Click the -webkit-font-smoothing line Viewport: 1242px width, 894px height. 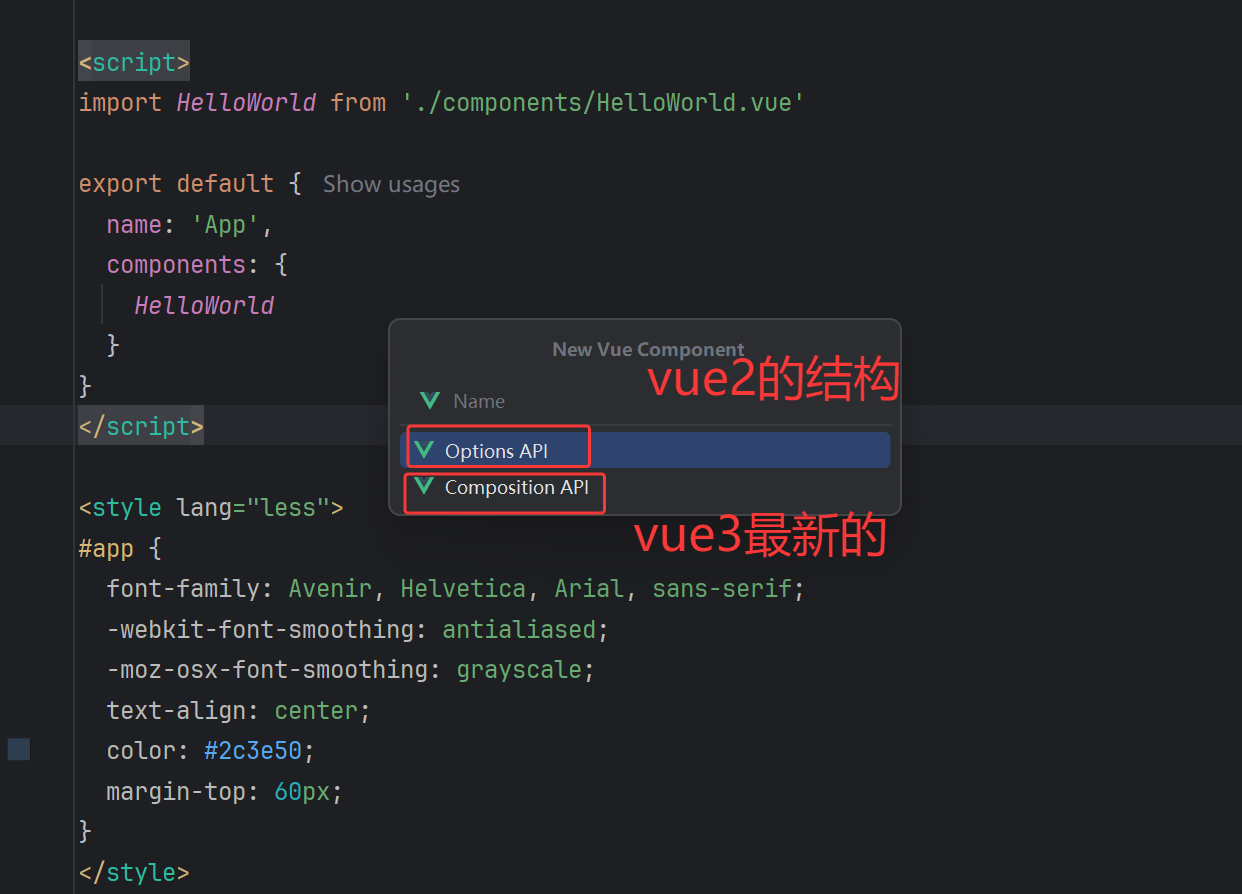pos(357,630)
